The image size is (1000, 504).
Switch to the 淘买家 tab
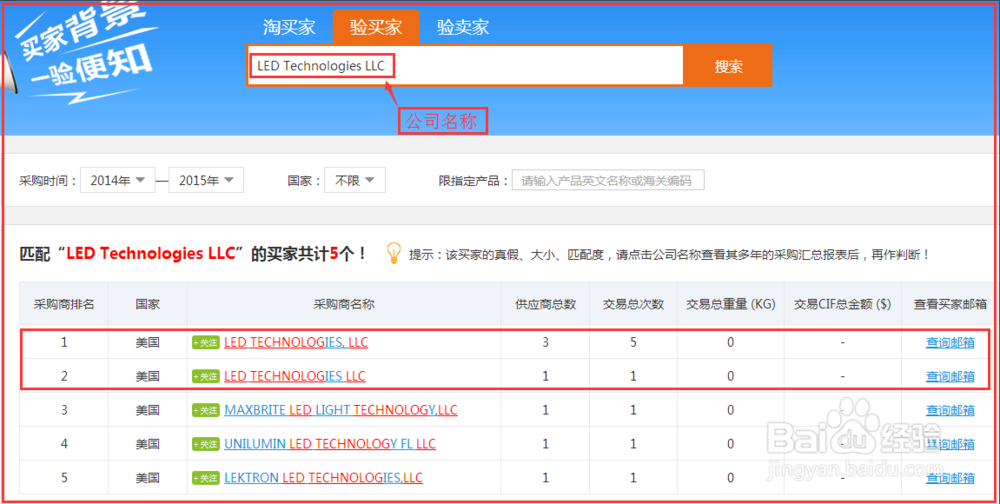(289, 27)
